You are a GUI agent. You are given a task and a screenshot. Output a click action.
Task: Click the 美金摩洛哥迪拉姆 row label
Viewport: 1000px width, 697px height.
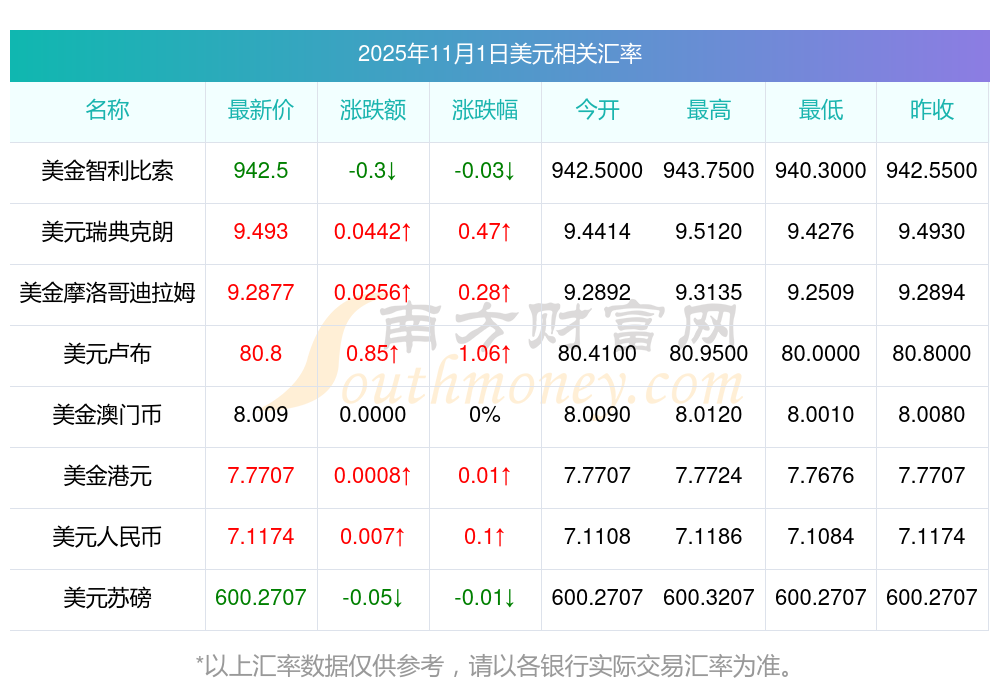107,293
